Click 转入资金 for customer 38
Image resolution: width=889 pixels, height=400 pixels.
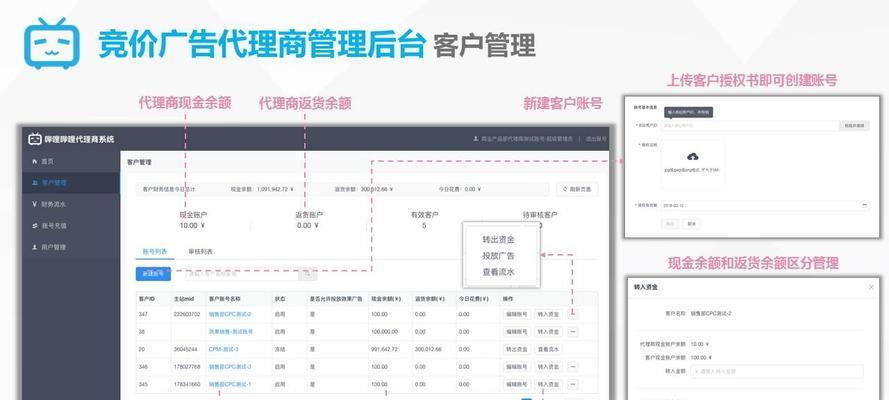click(x=548, y=331)
